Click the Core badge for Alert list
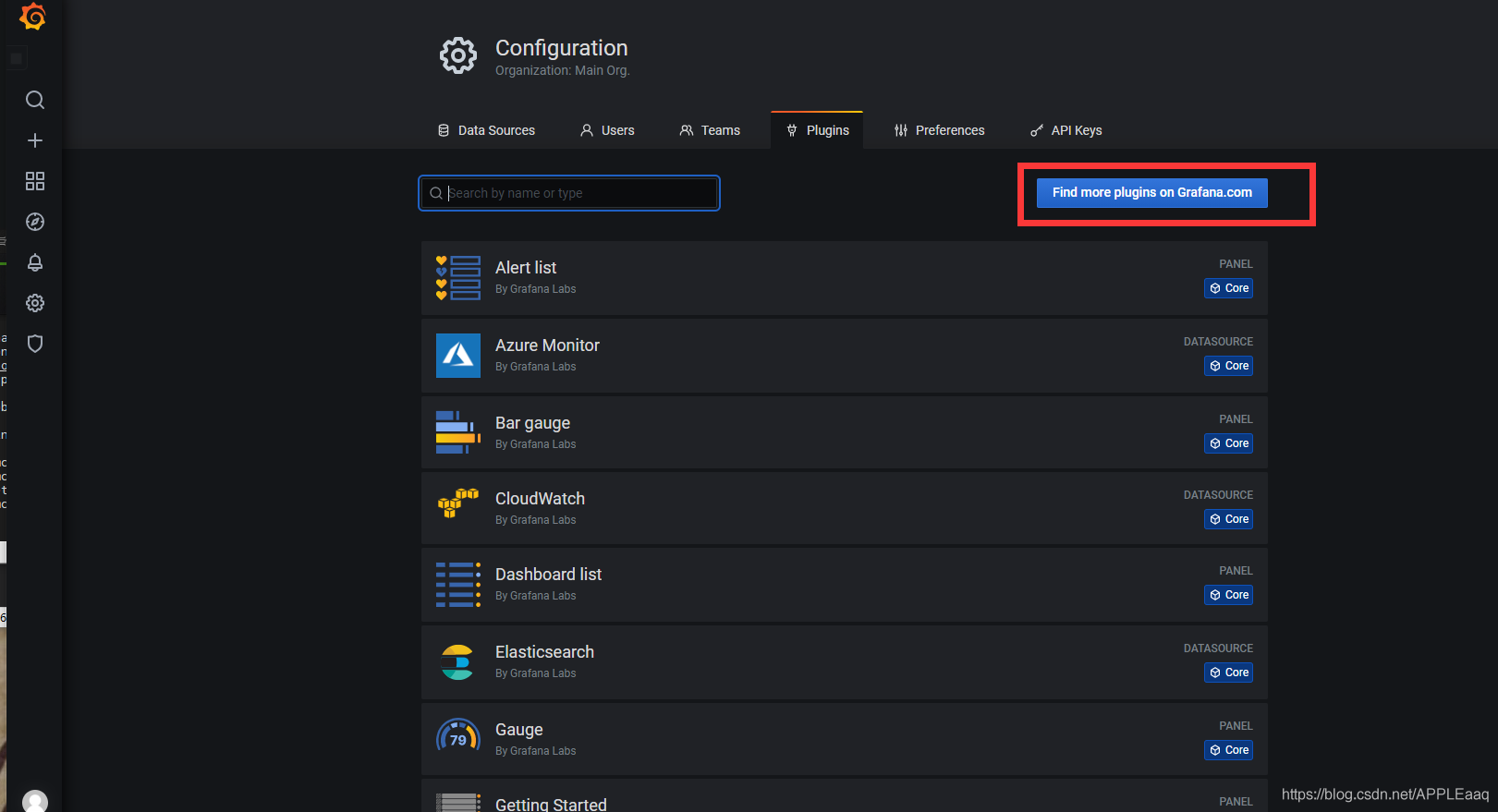This screenshot has width=1498, height=812. pos(1229,288)
